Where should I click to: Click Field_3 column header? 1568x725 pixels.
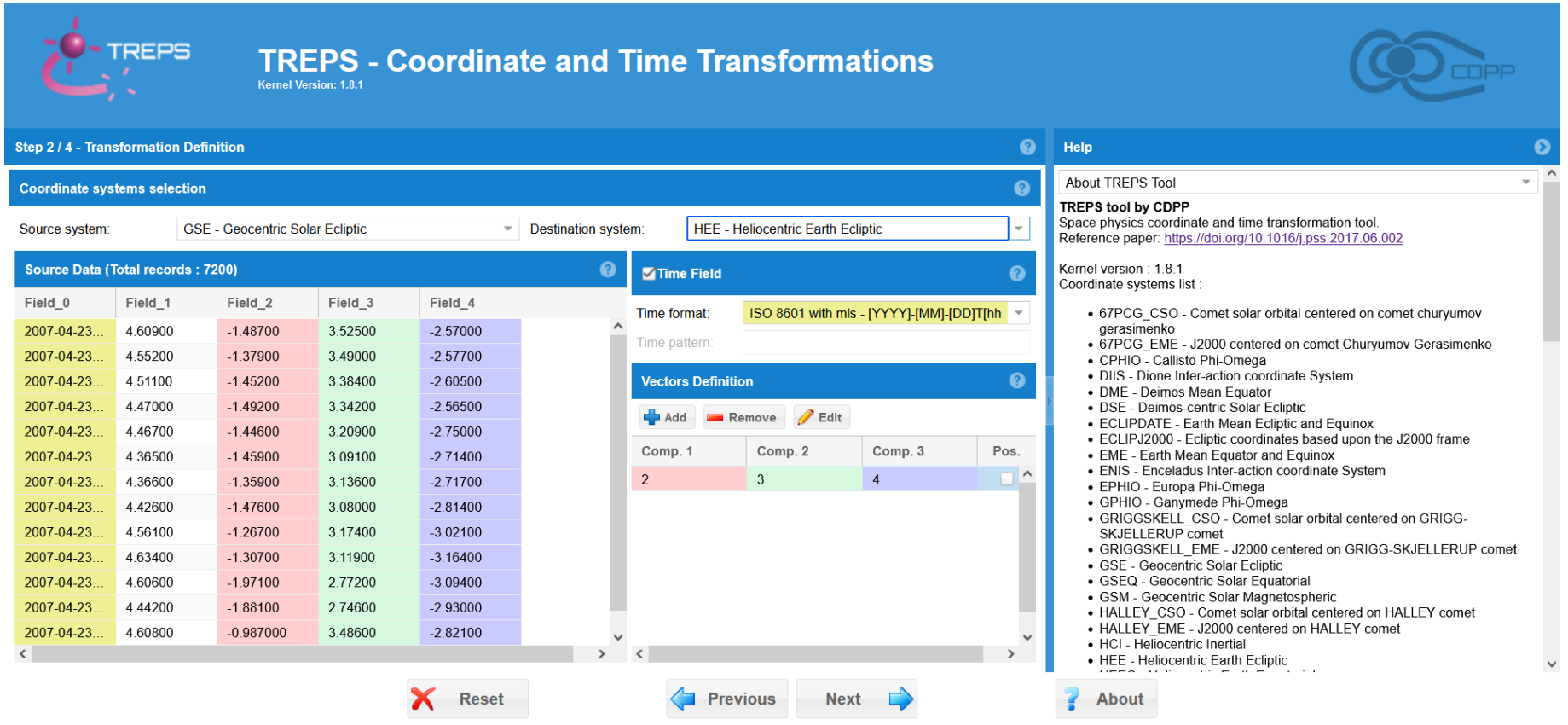368,303
